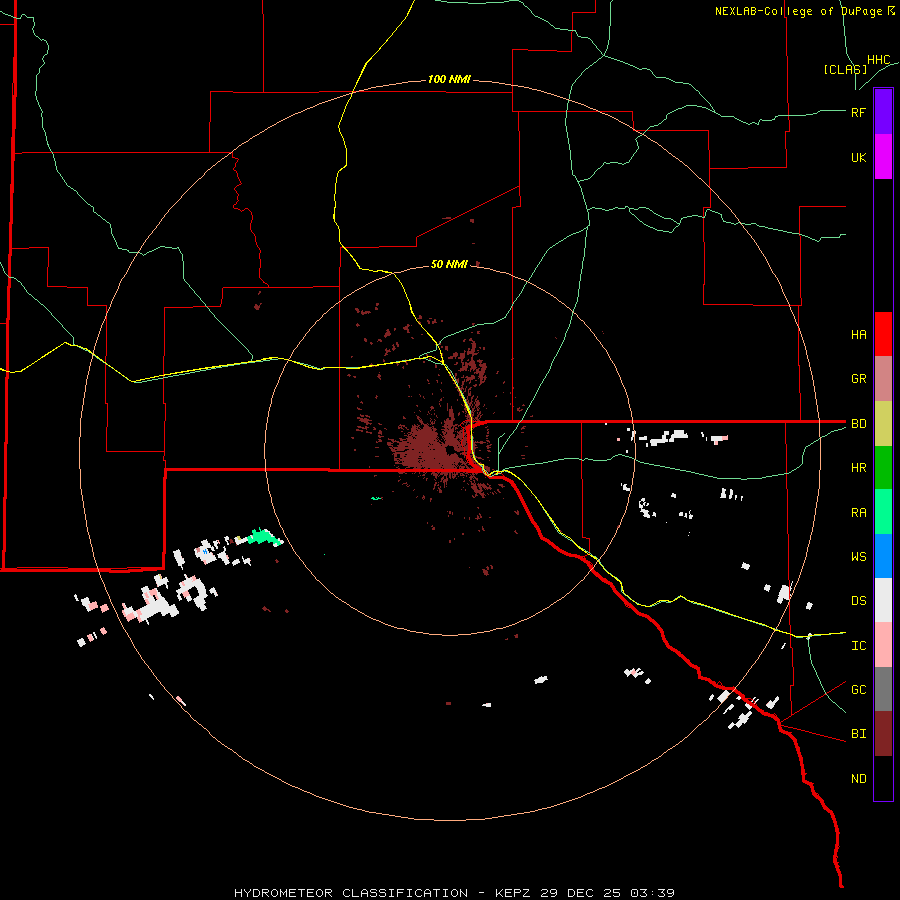Screen dimensions: 900x900
Task: Click the IC legend label
Action: click(858, 646)
